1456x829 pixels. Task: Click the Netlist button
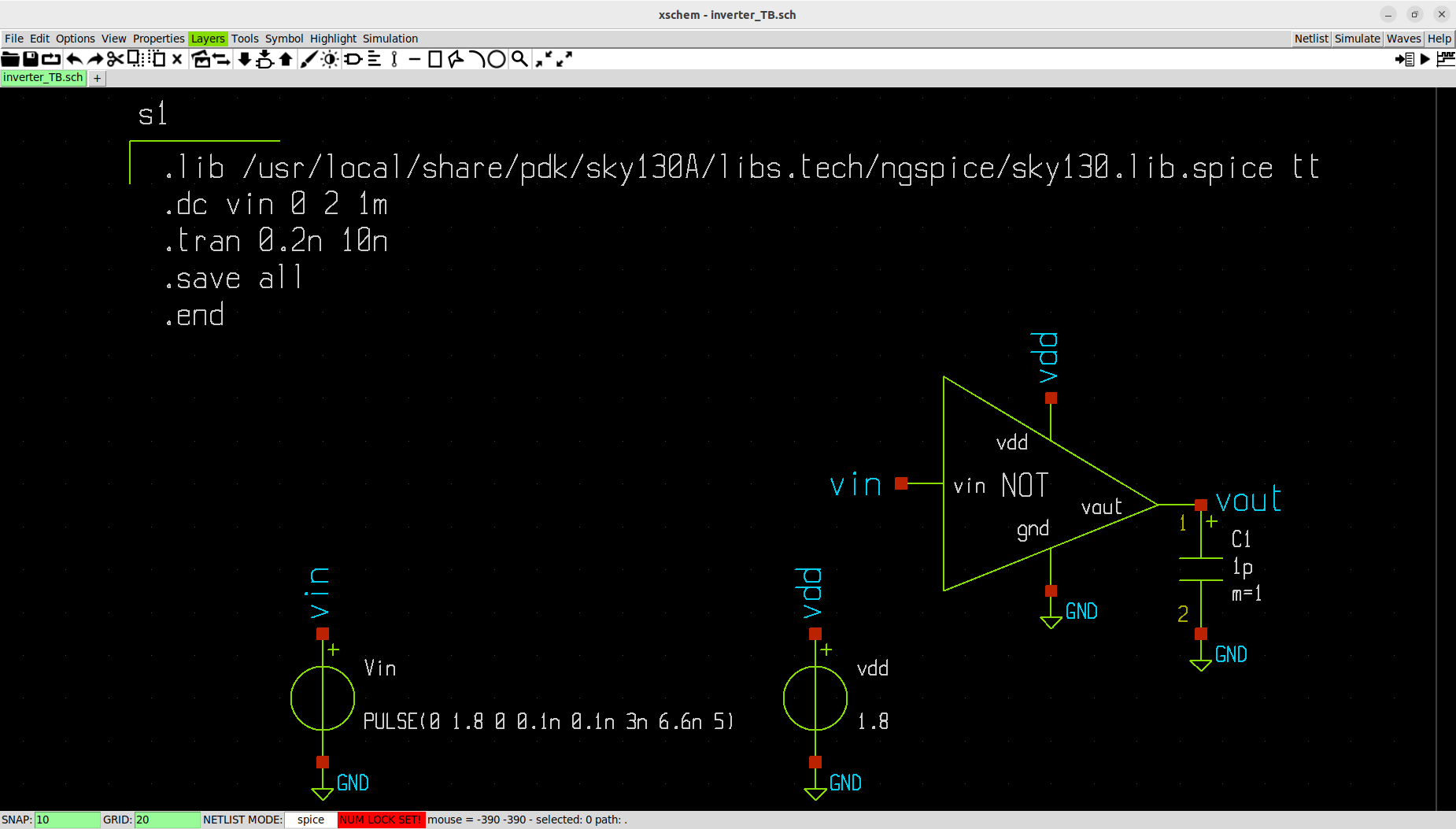[1311, 38]
